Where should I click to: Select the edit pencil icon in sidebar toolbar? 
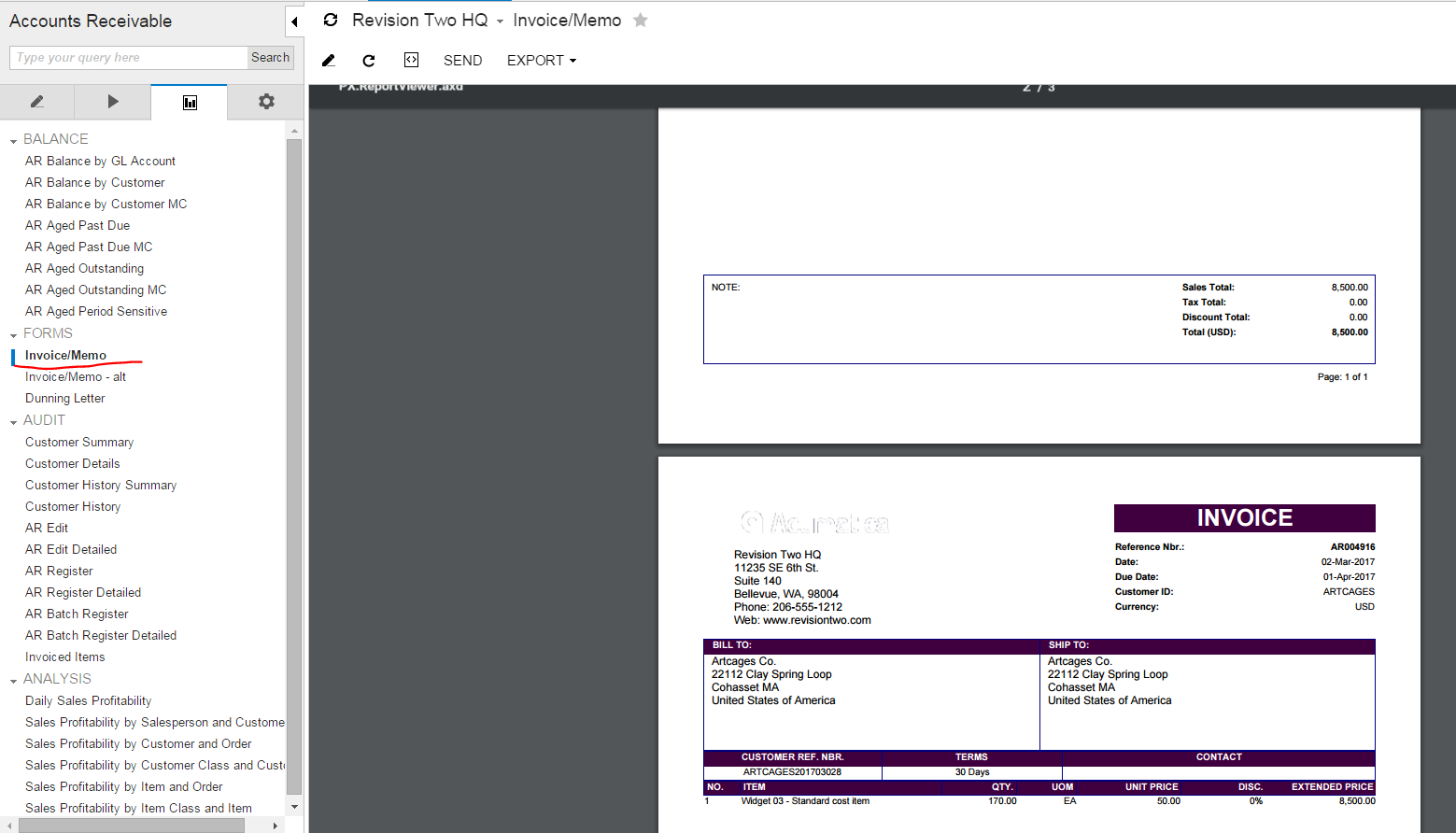pos(37,101)
